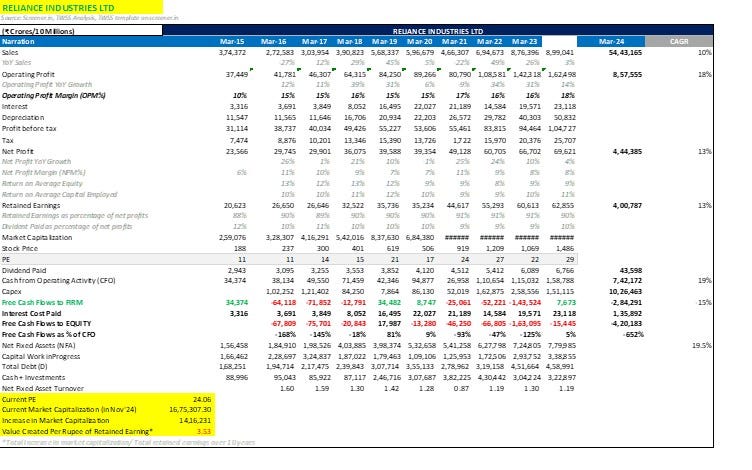Select the 'RELIANCE INDUSTRIES LTD' yellow title cell
Image resolution: width=752 pixels, height=470 pixels.
[81, 7]
